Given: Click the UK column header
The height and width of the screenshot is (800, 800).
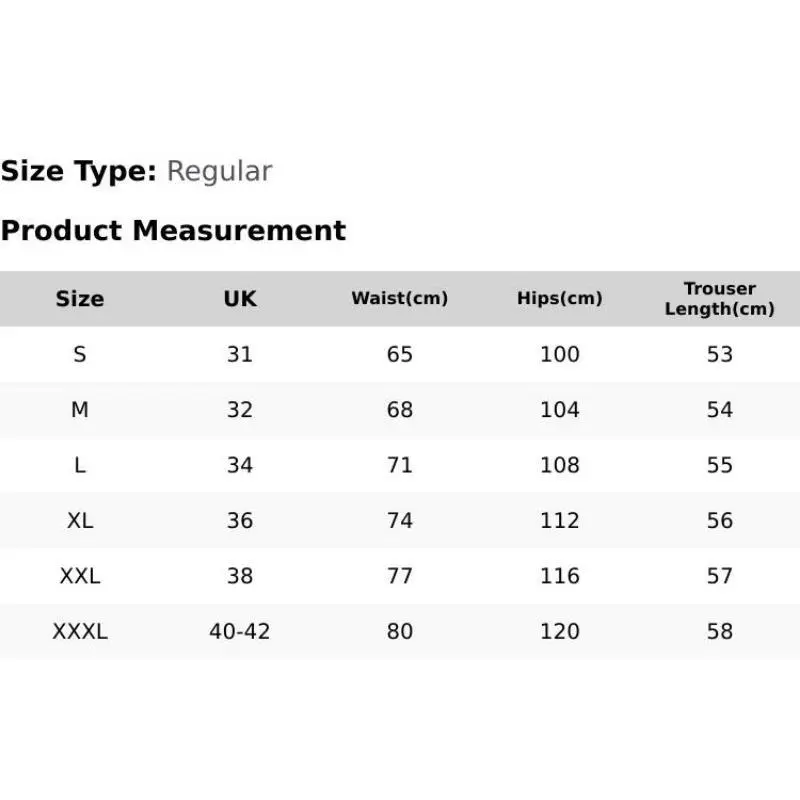Looking at the screenshot, I should (240, 298).
